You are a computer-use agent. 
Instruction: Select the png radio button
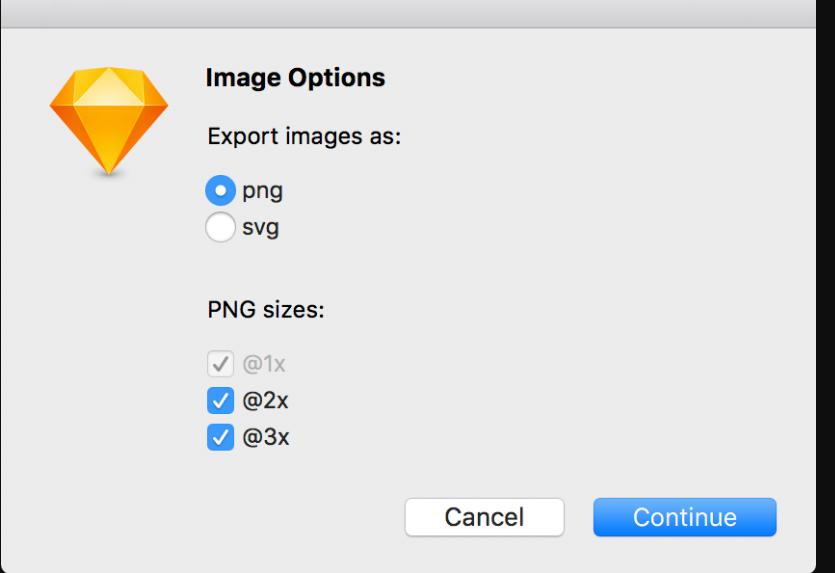pos(220,190)
